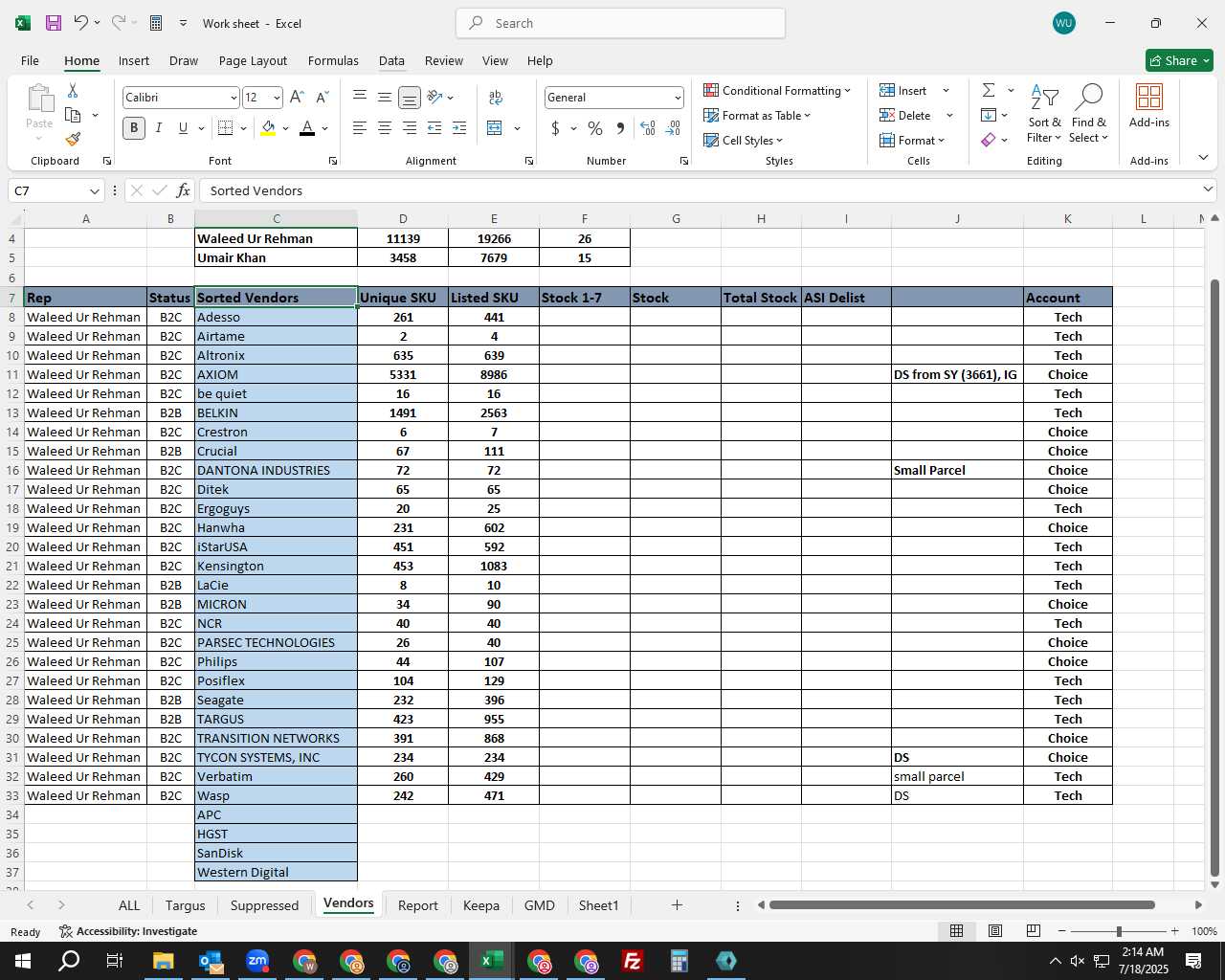Decrease font size
Screen dimensions: 1225x980
[322, 97]
